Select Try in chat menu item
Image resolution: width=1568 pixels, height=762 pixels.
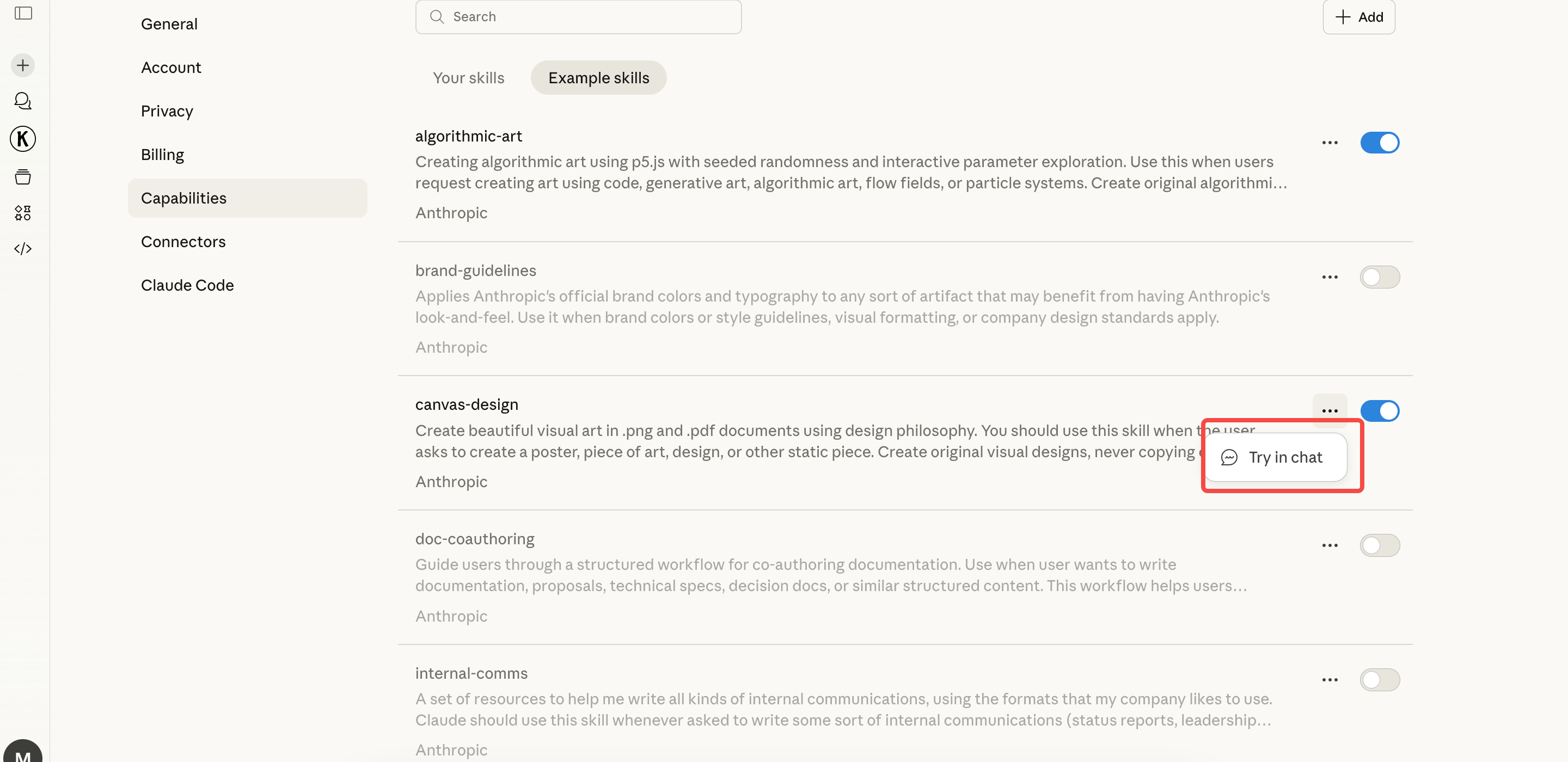tap(1276, 458)
